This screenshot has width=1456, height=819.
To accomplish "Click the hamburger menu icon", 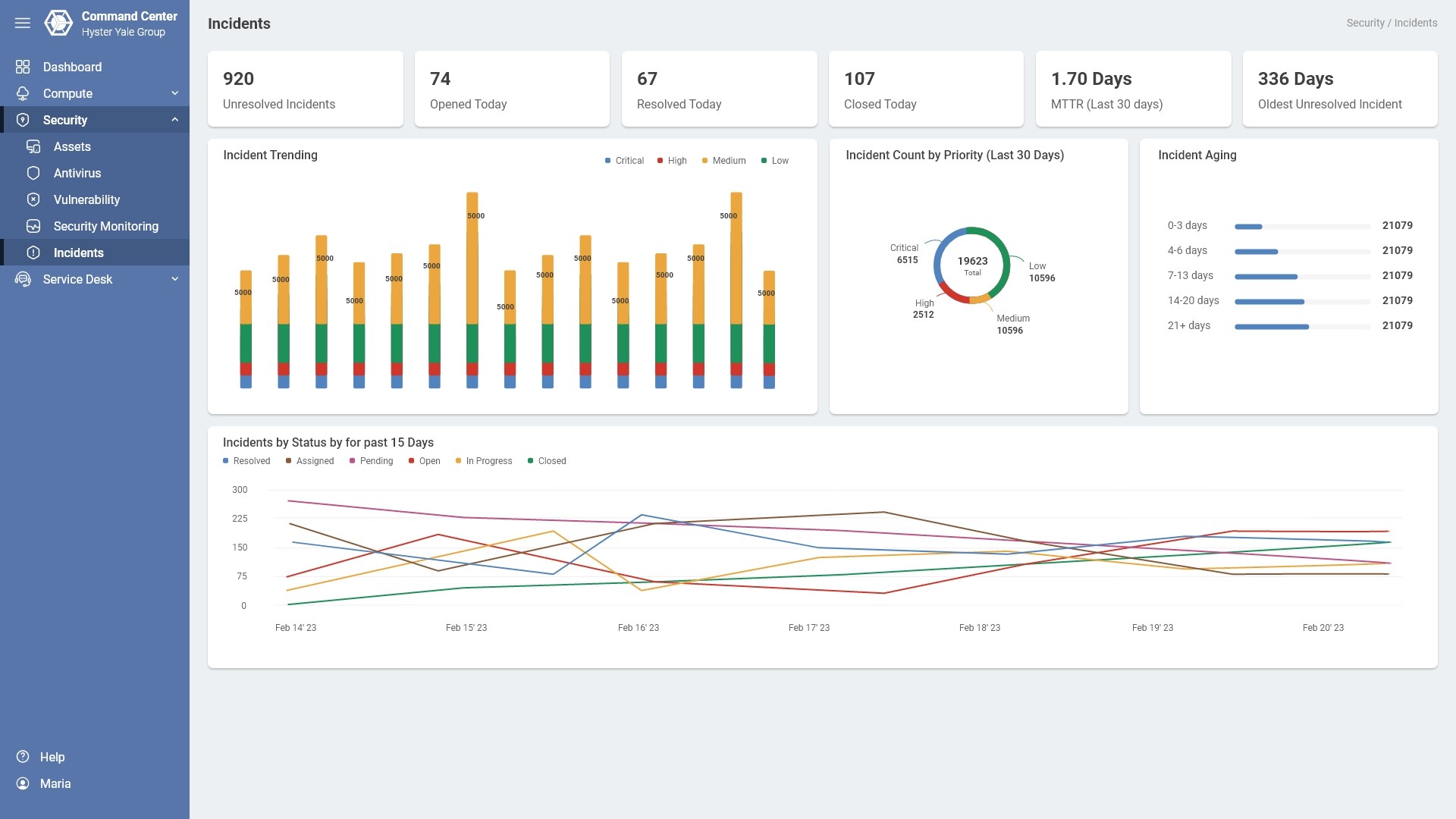I will click(x=23, y=23).
